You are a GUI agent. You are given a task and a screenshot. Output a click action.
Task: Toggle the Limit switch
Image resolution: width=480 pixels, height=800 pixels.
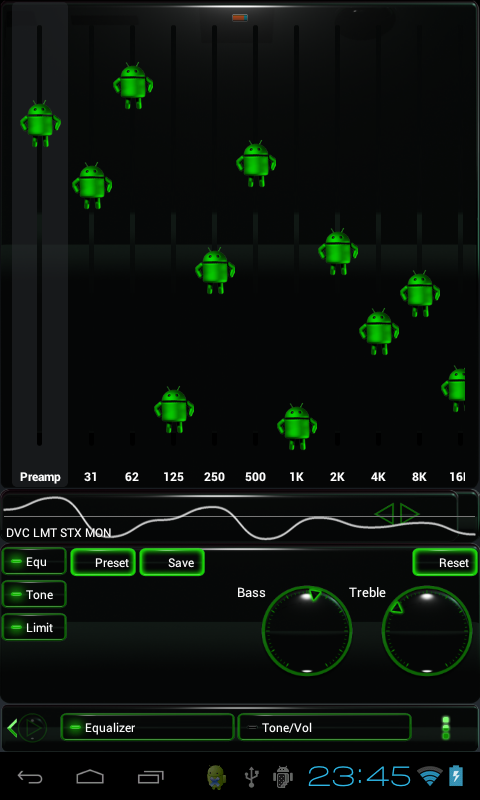[34, 627]
